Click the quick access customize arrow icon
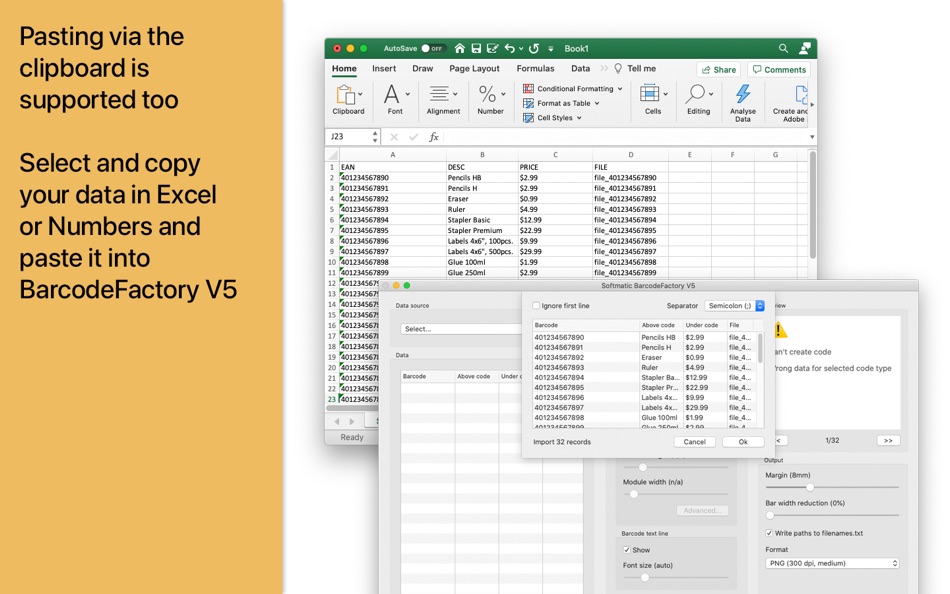The height and width of the screenshot is (594, 950). click(x=551, y=48)
